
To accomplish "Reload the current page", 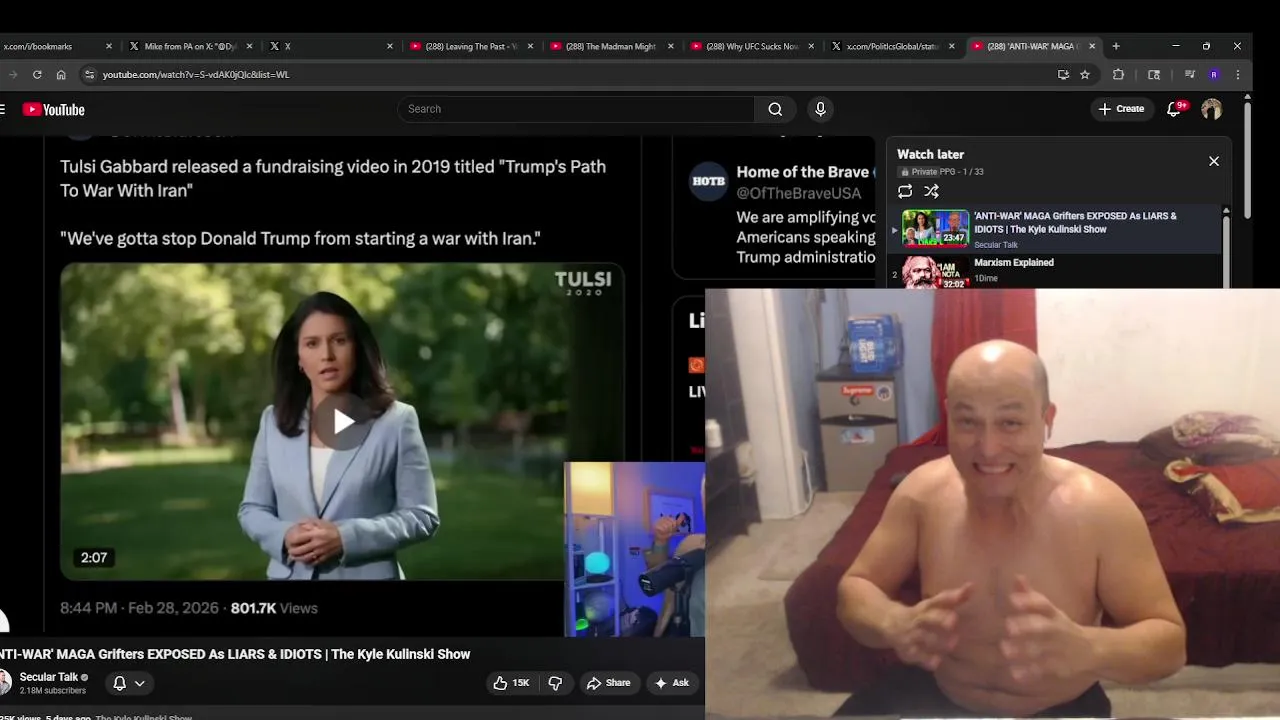I will [37, 74].
